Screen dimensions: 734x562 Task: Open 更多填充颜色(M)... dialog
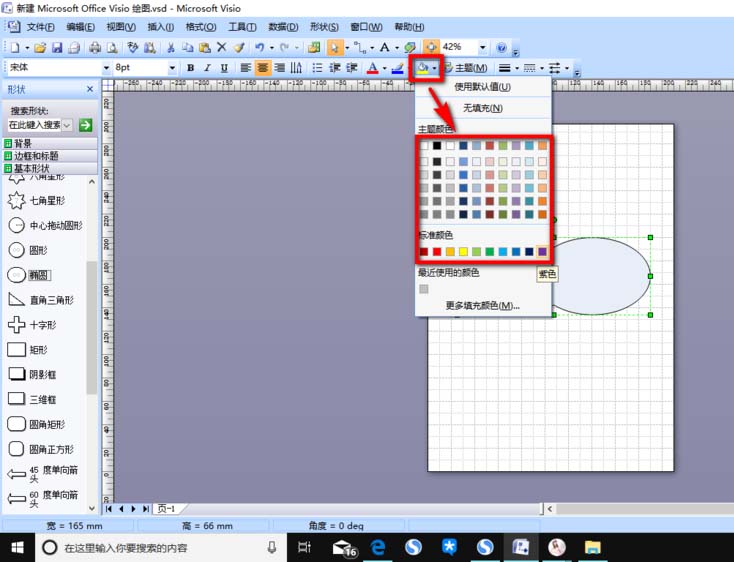click(x=483, y=306)
